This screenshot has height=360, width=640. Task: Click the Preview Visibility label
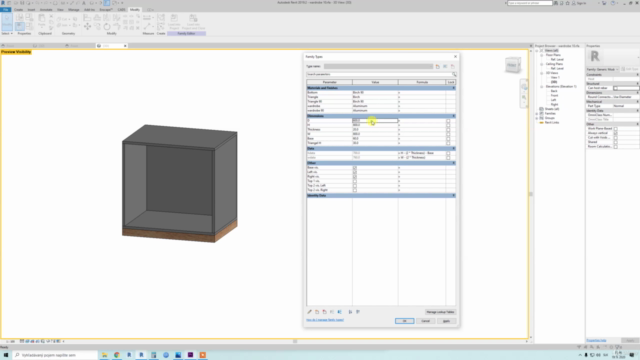pos(16,52)
